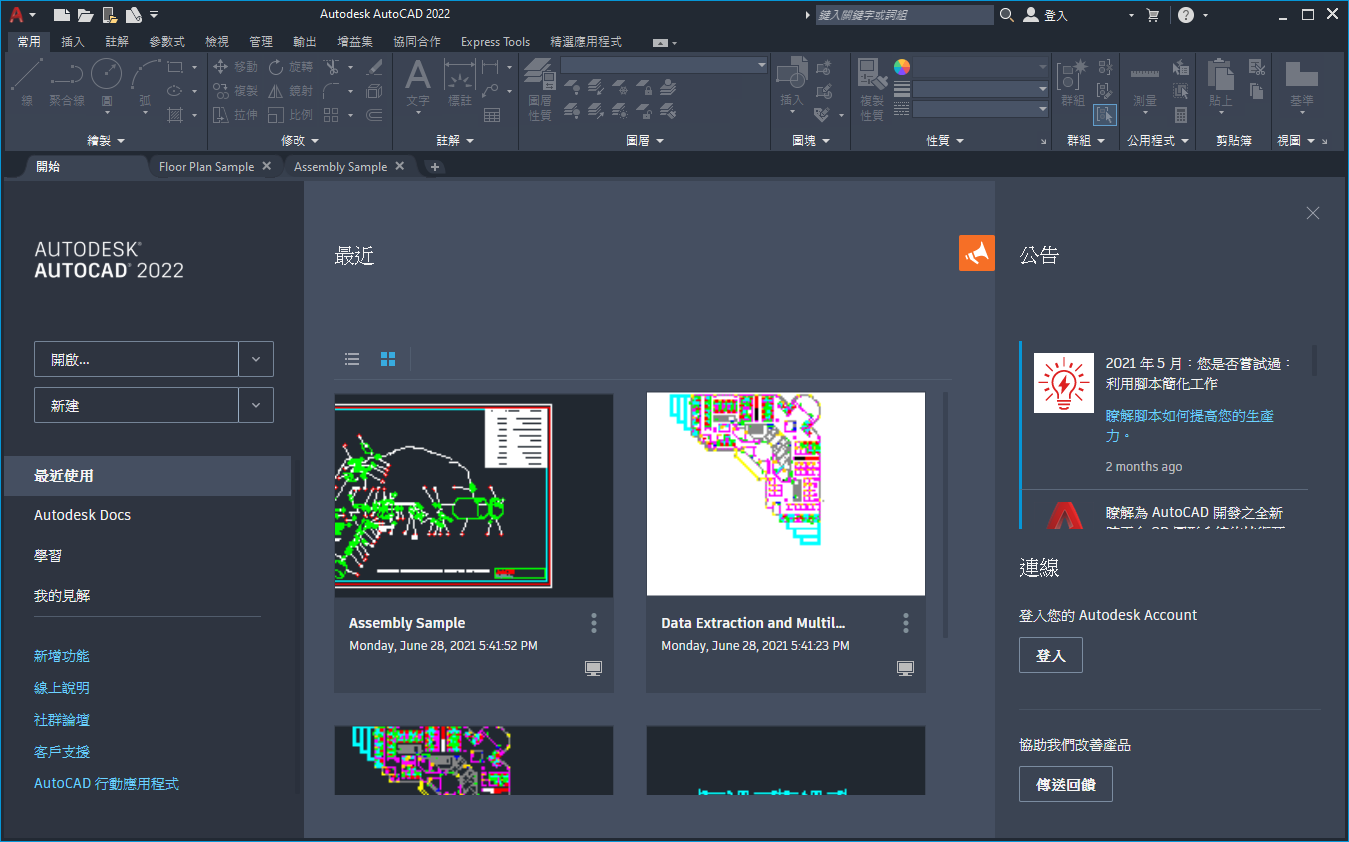Click the Erase tool icon
This screenshot has height=842, width=1349.
(375, 67)
